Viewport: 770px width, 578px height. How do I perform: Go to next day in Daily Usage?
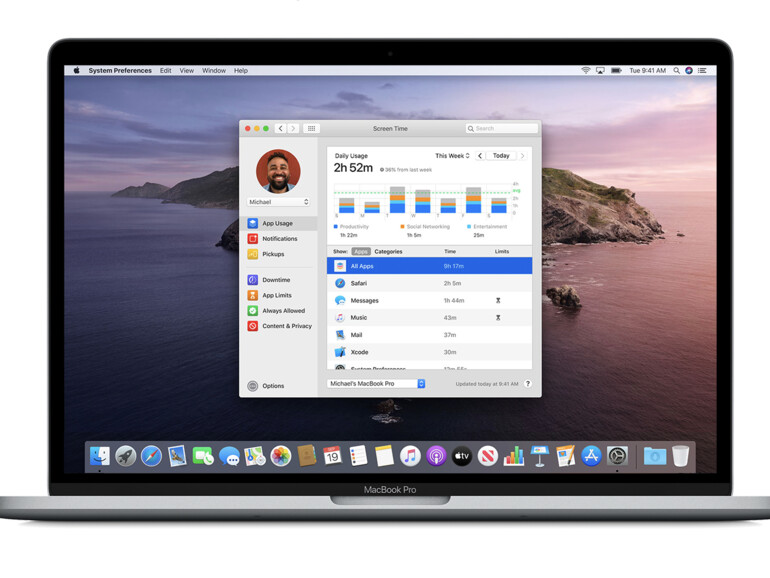pos(522,156)
